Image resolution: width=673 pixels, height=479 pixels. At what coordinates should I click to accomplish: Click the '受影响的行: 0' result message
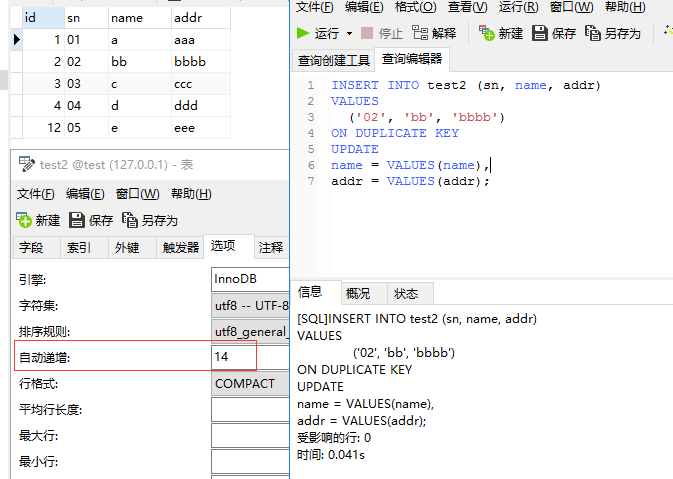click(x=334, y=438)
